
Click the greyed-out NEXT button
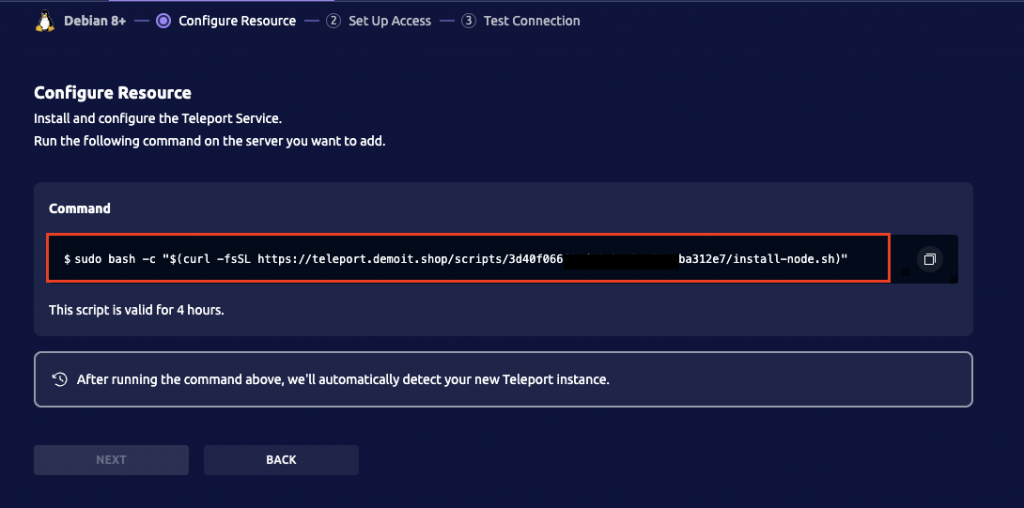111,460
